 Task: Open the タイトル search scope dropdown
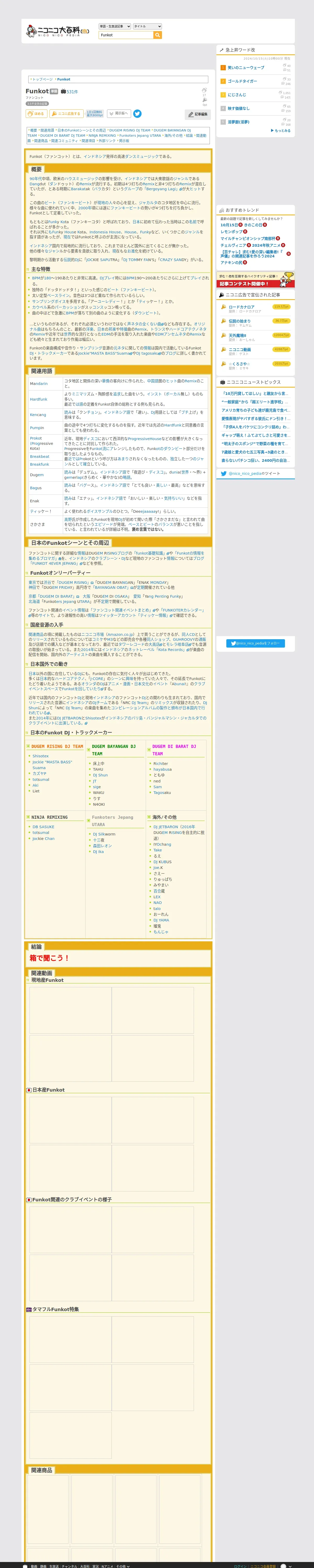[147, 26]
